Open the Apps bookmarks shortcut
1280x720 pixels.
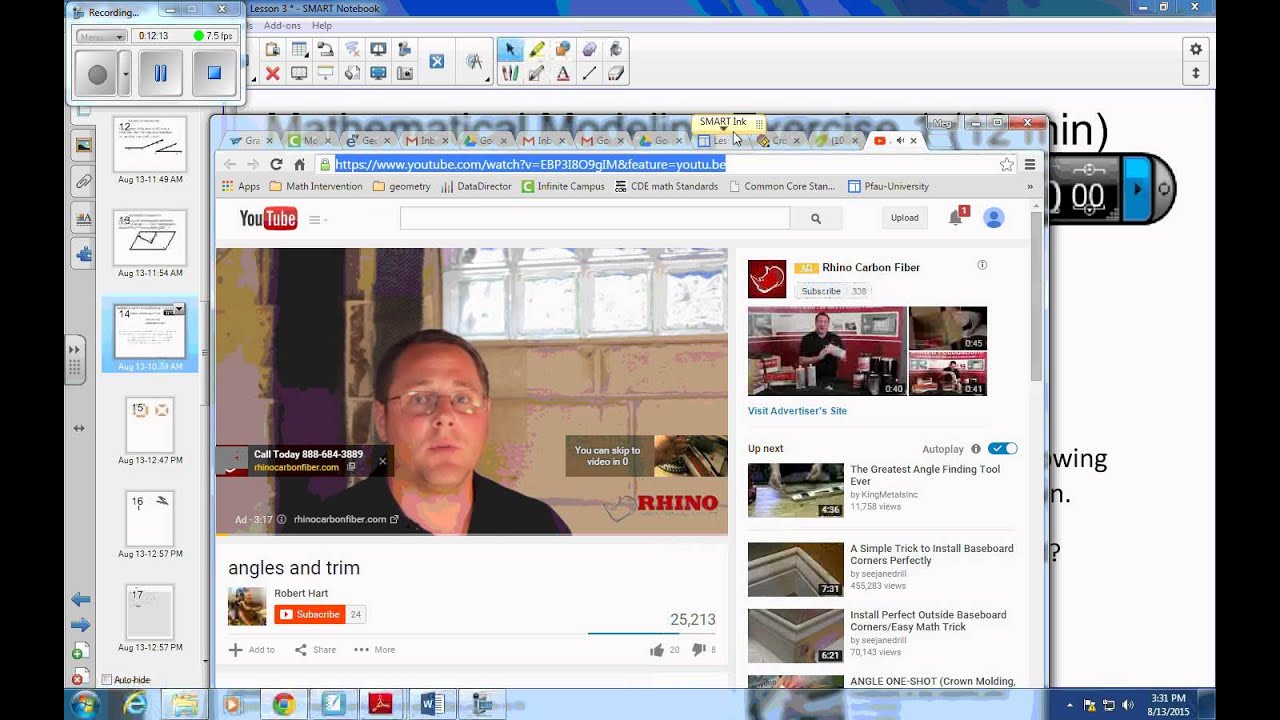[x=241, y=186]
